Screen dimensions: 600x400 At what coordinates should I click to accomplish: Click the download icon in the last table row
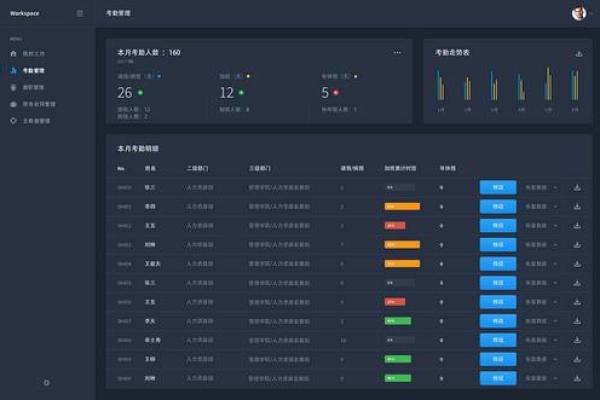coord(577,378)
